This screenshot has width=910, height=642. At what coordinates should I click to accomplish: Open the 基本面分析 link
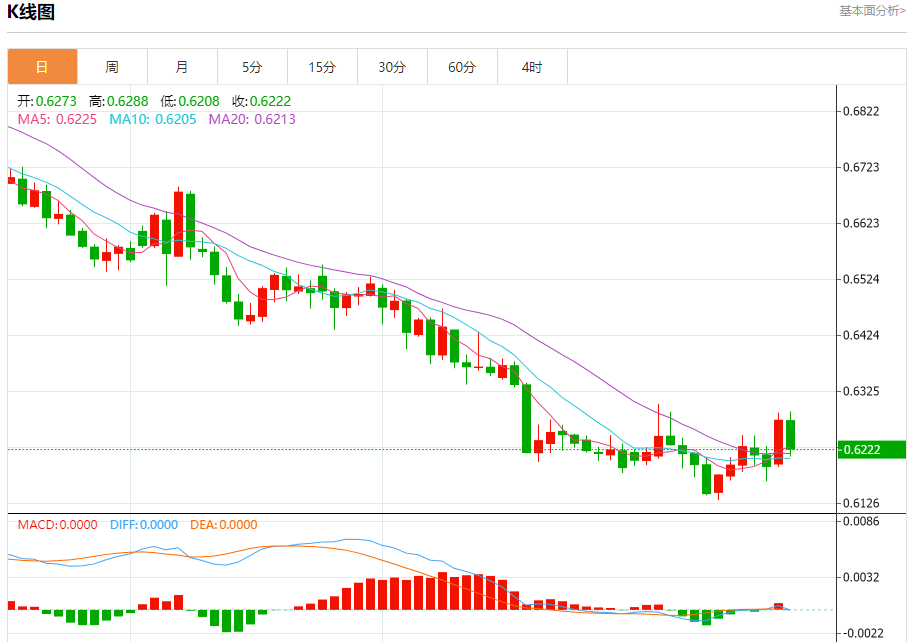point(872,10)
